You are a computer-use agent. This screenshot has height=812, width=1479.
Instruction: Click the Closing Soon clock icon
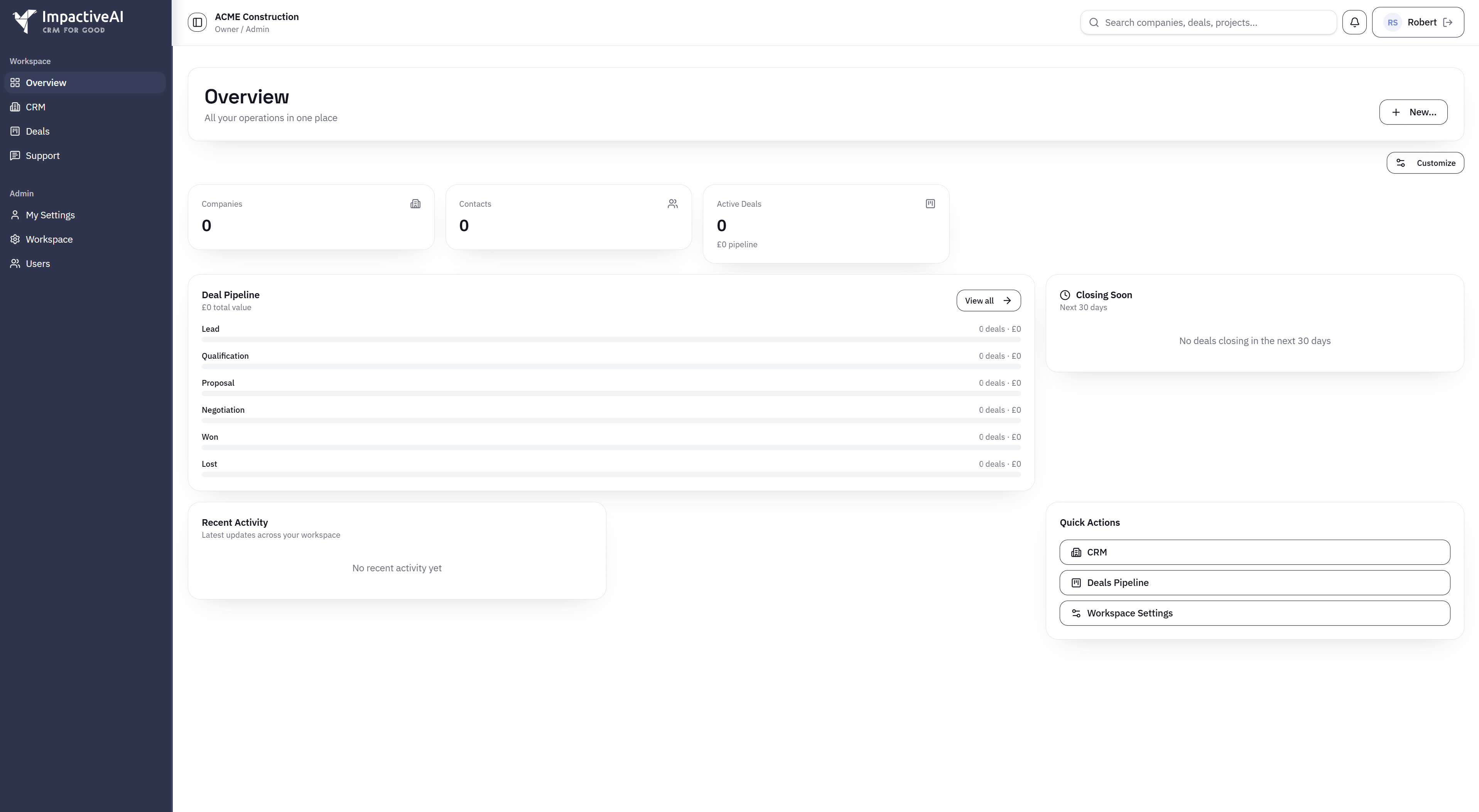pyautogui.click(x=1065, y=295)
